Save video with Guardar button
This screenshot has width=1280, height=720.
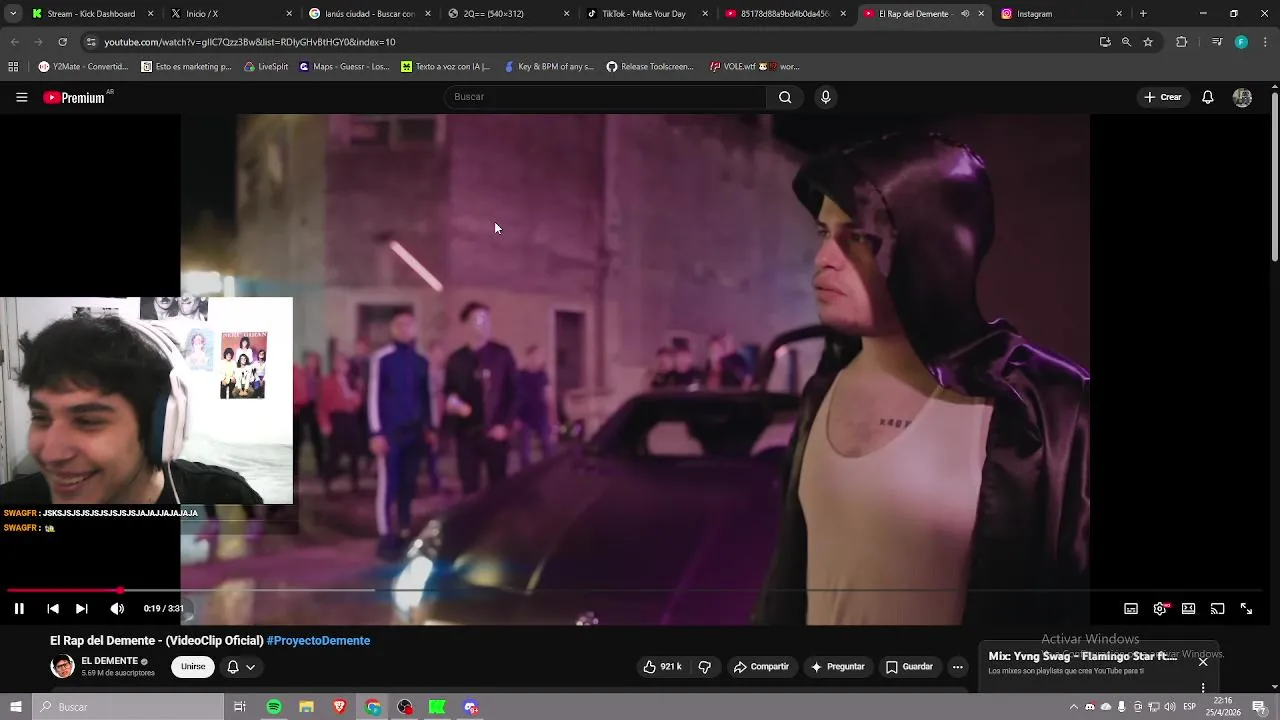tap(909, 667)
